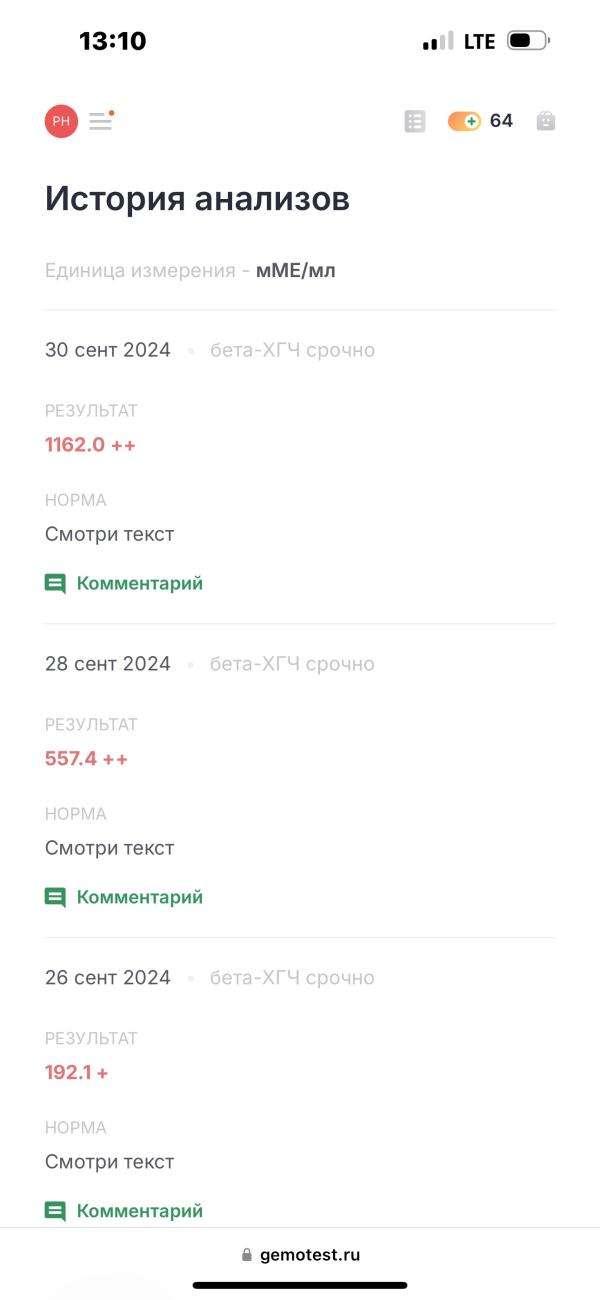
Task: Open Комментарий link under 557.4 result
Action: point(140,897)
